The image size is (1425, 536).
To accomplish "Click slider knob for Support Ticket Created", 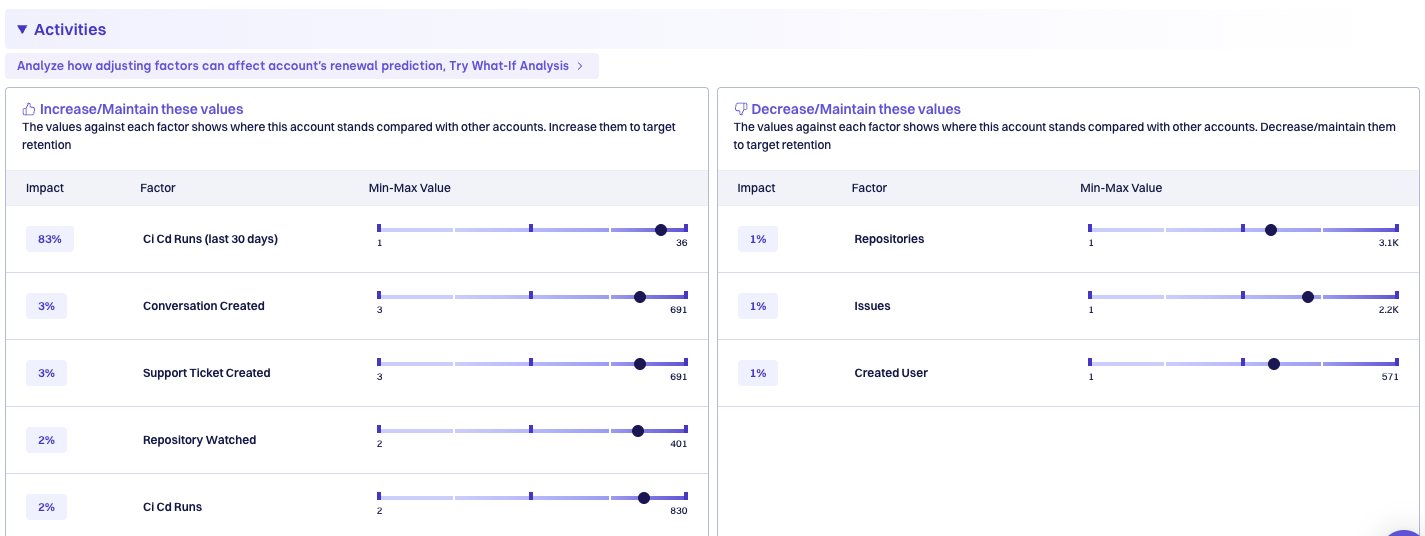I will click(x=640, y=364).
